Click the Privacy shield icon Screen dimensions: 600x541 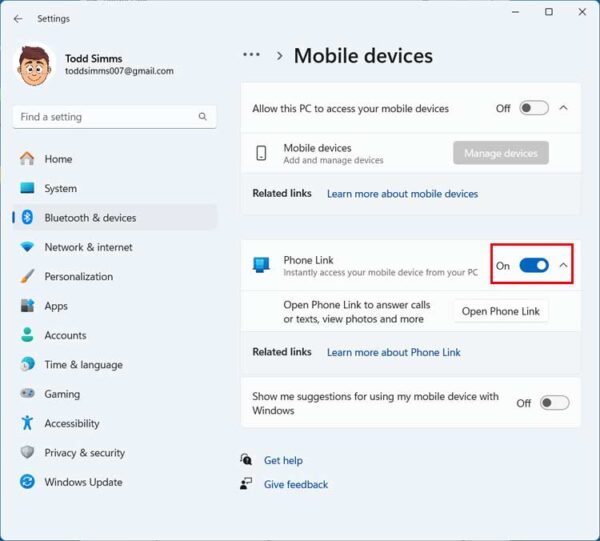[x=27, y=452]
